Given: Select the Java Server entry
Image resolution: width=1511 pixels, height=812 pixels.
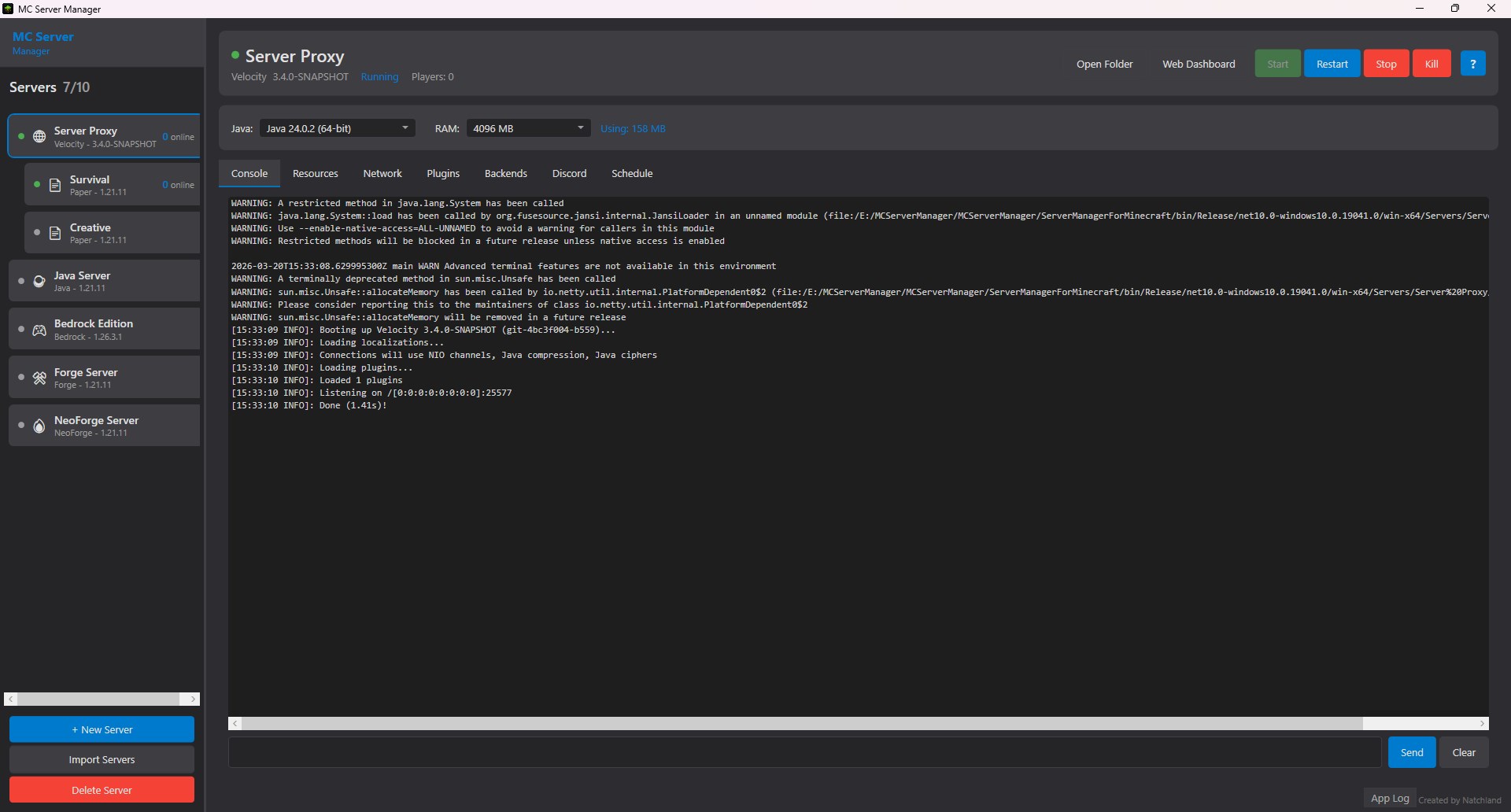Looking at the screenshot, I should [104, 281].
